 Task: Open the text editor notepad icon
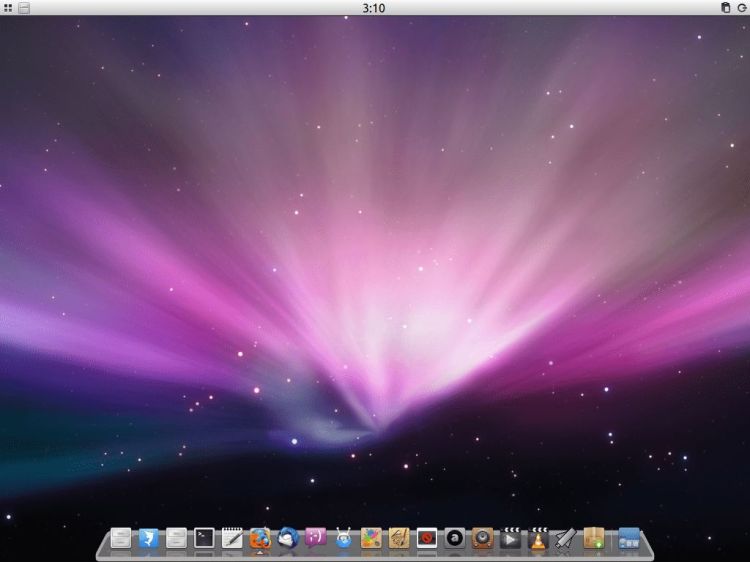click(x=232, y=539)
